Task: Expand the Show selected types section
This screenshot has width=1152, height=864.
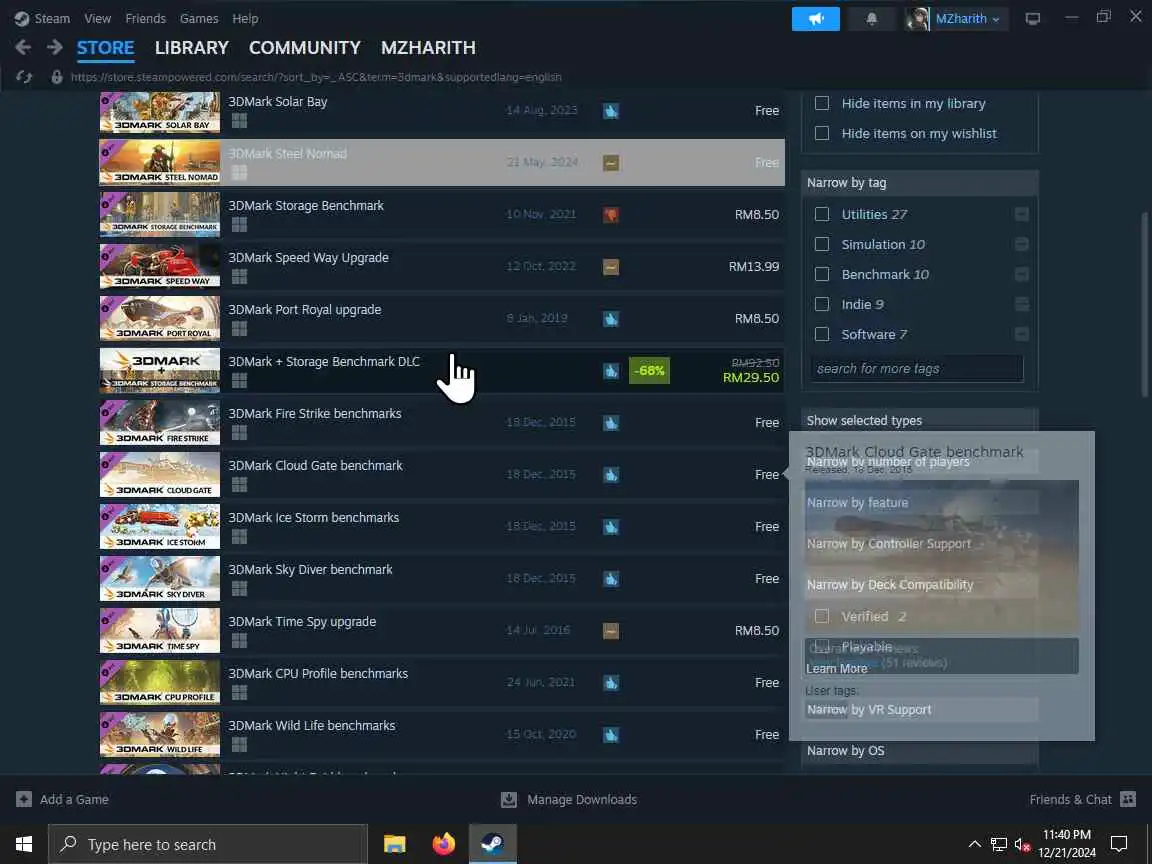Action: click(920, 420)
